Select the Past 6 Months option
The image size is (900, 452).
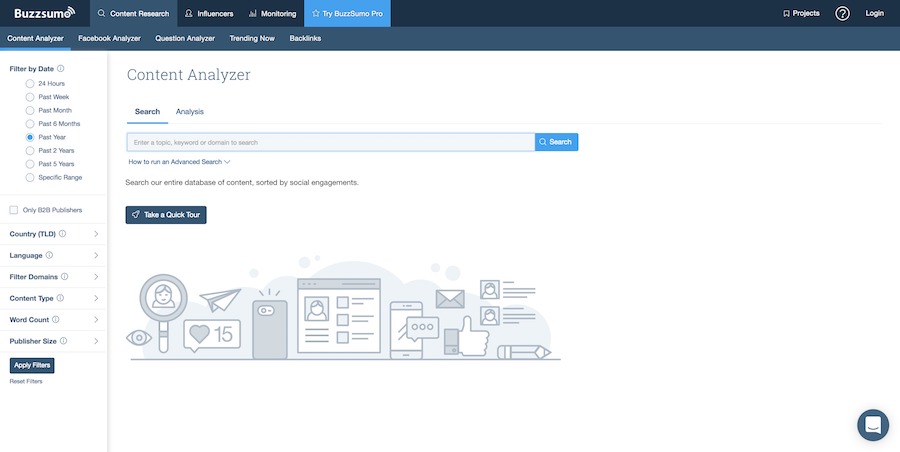[x=30, y=123]
